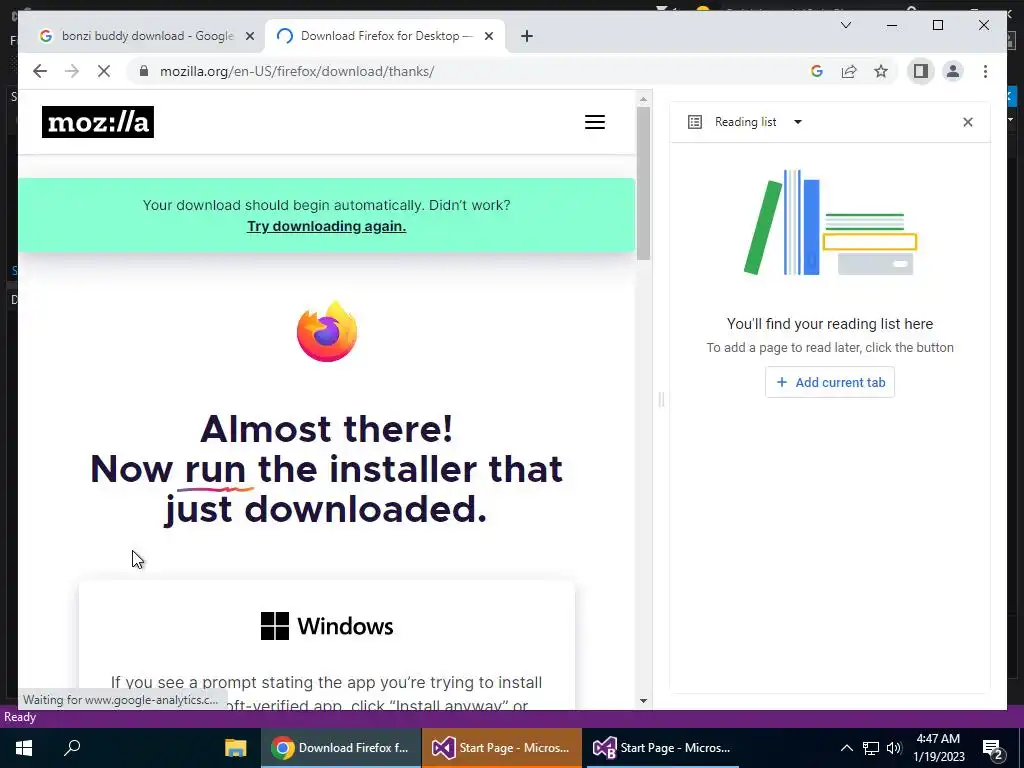Screen dimensions: 1024x768
Task: Show hidden system tray icons
Action: click(846, 748)
